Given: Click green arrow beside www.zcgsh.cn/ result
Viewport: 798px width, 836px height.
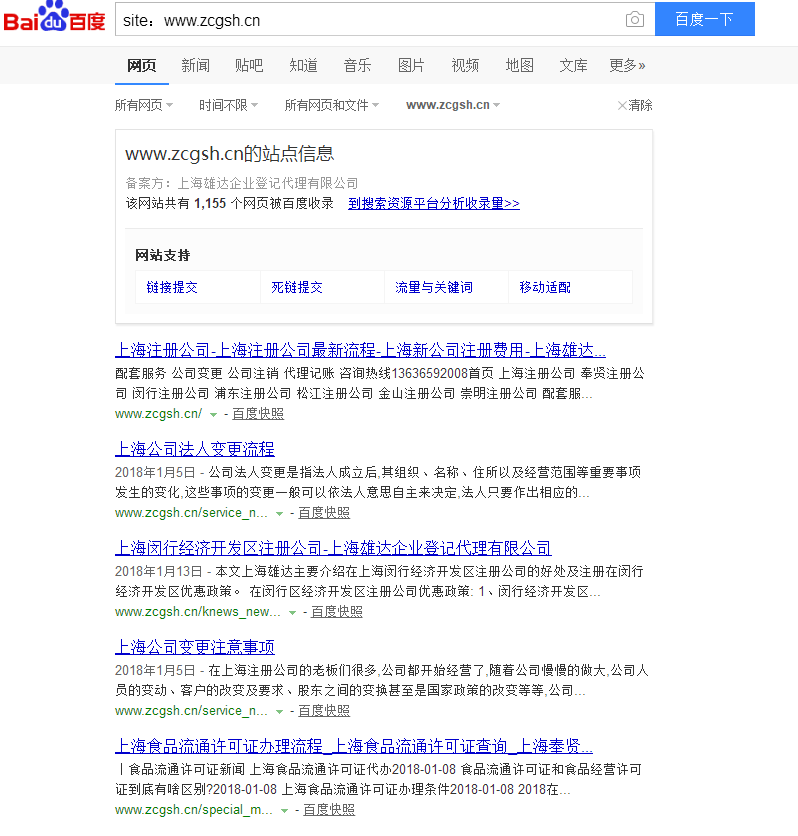Looking at the screenshot, I should (x=213, y=415).
